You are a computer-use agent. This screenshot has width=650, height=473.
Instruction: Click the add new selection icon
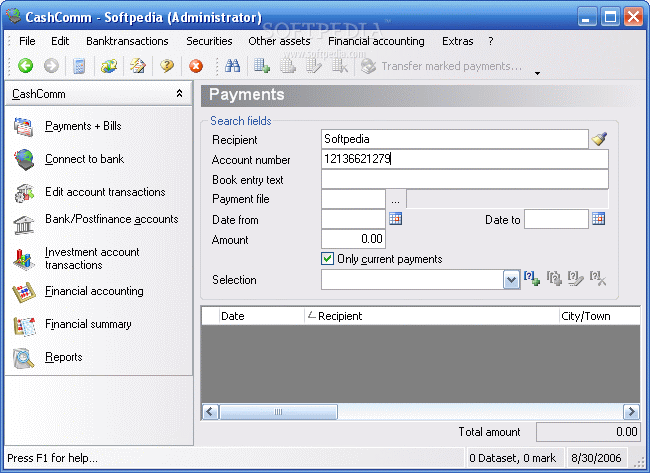pyautogui.click(x=531, y=278)
